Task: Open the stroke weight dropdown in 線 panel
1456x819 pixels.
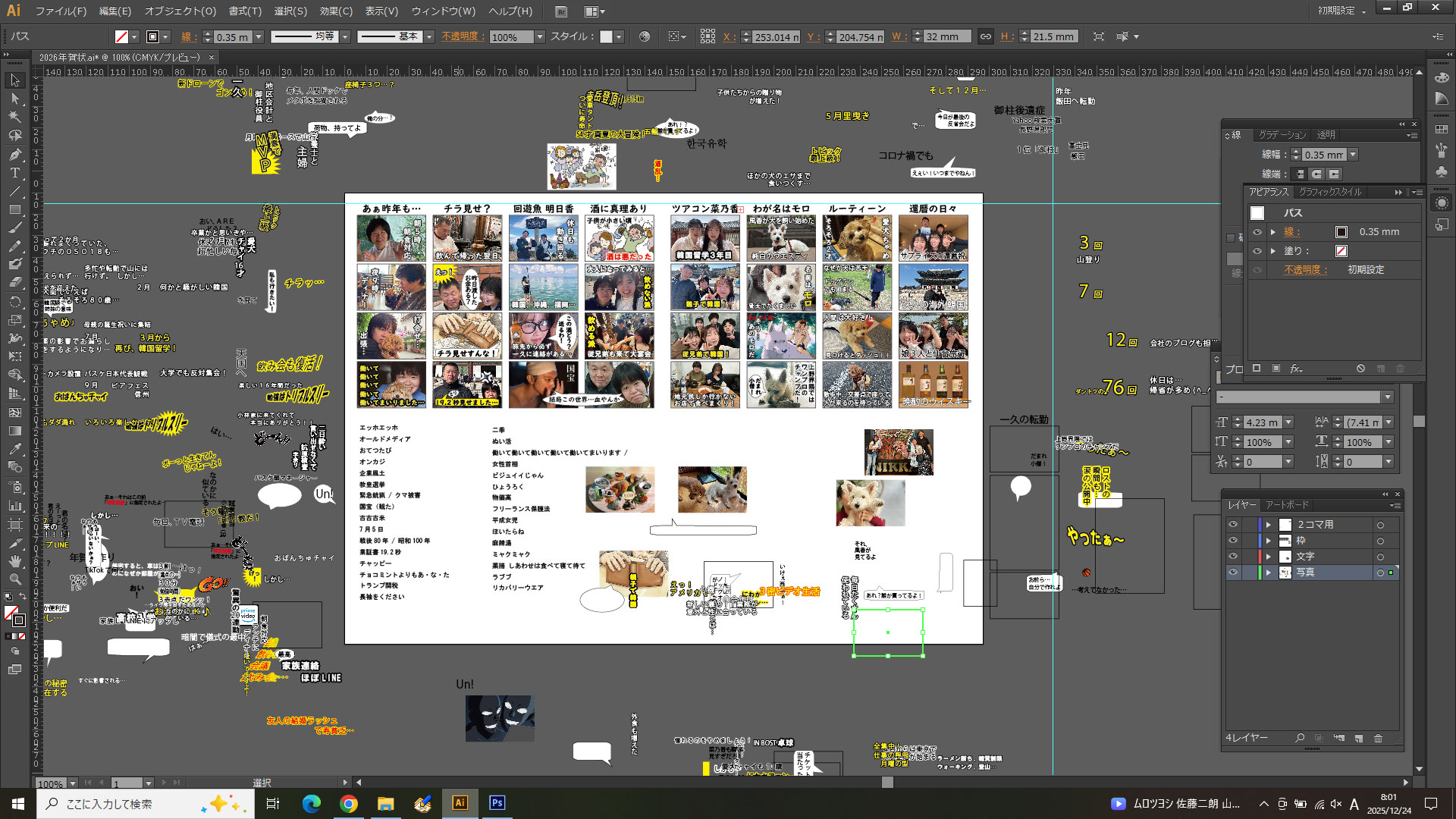Action: tap(1353, 155)
